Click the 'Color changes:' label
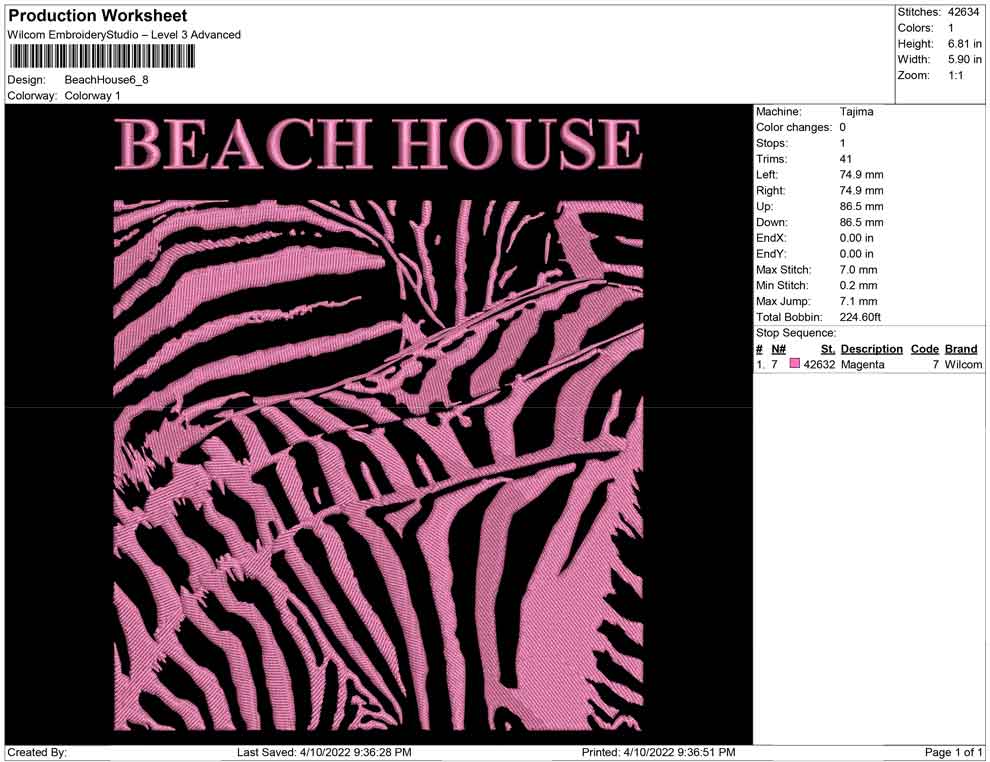 click(x=794, y=128)
